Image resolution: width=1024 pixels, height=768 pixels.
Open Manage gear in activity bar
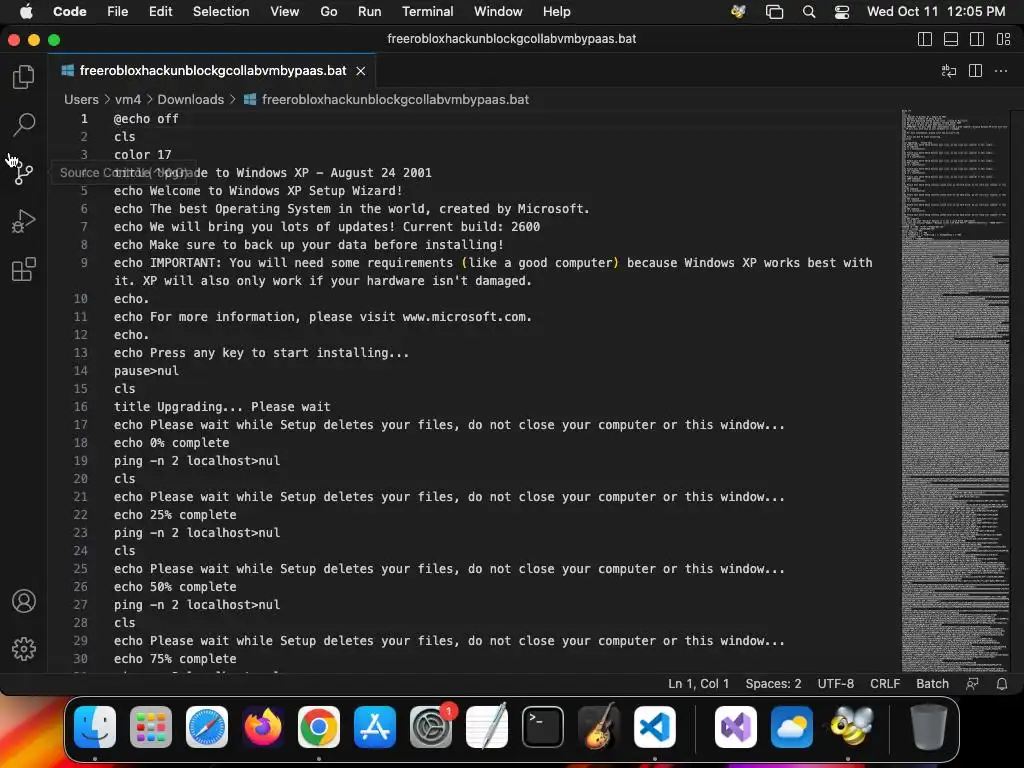pyautogui.click(x=24, y=648)
